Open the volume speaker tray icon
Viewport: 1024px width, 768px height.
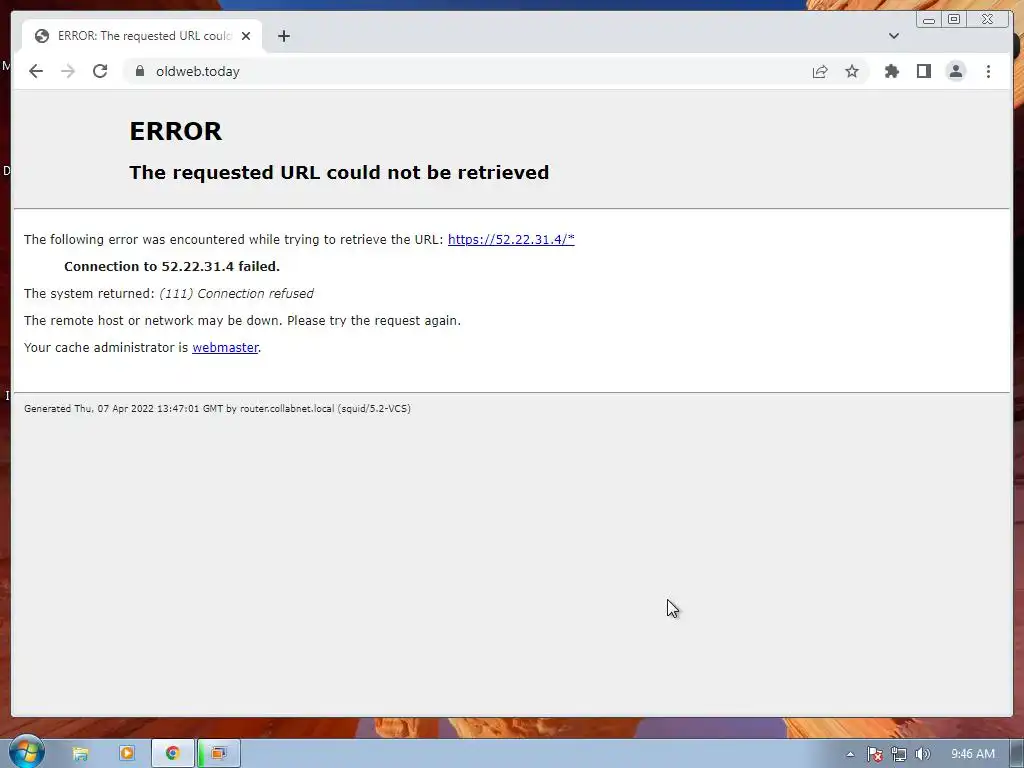(x=923, y=754)
